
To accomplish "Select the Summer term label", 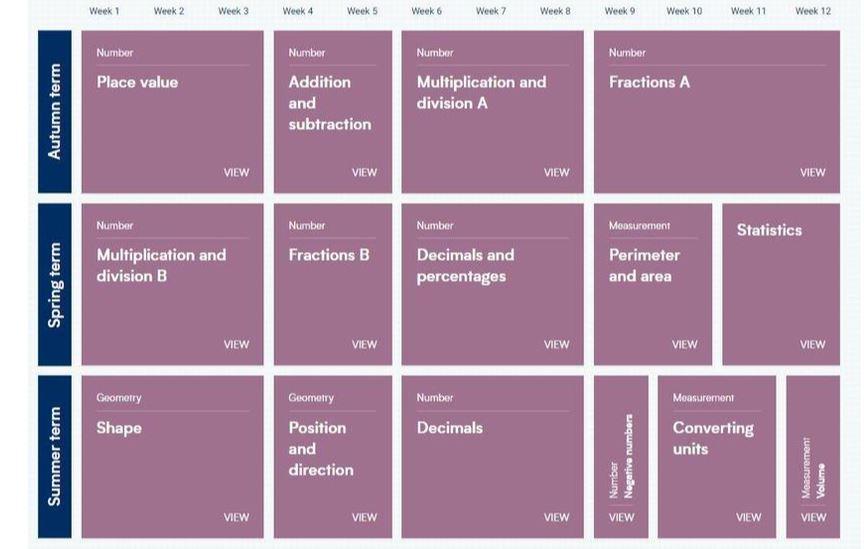I will pos(55,456).
